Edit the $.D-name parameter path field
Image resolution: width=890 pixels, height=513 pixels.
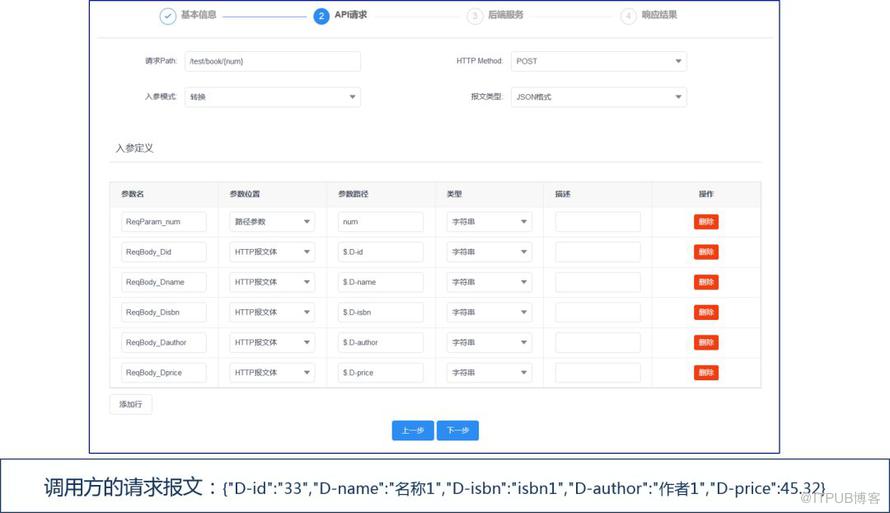380,282
